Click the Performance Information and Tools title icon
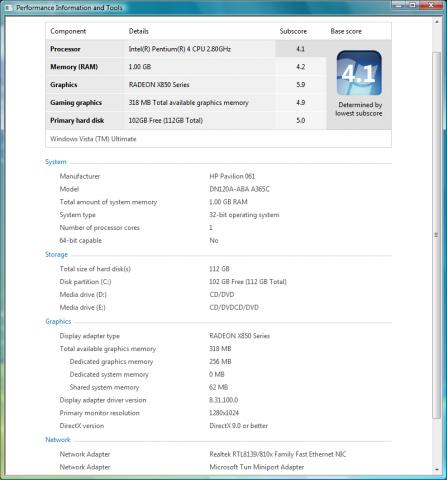This screenshot has width=447, height=480. click(x=8, y=7)
